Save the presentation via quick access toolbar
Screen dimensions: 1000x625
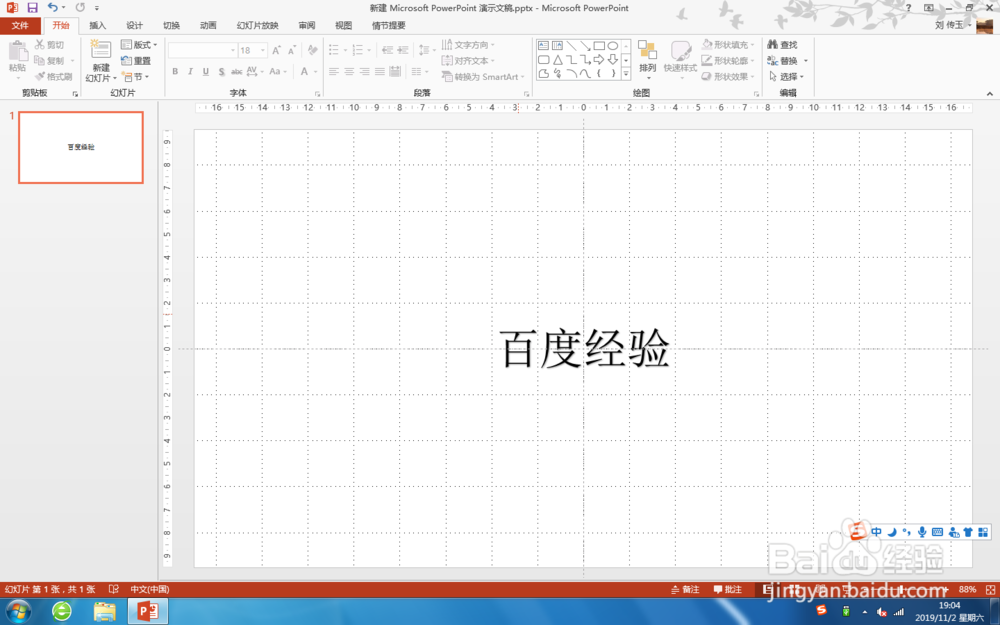pos(32,8)
